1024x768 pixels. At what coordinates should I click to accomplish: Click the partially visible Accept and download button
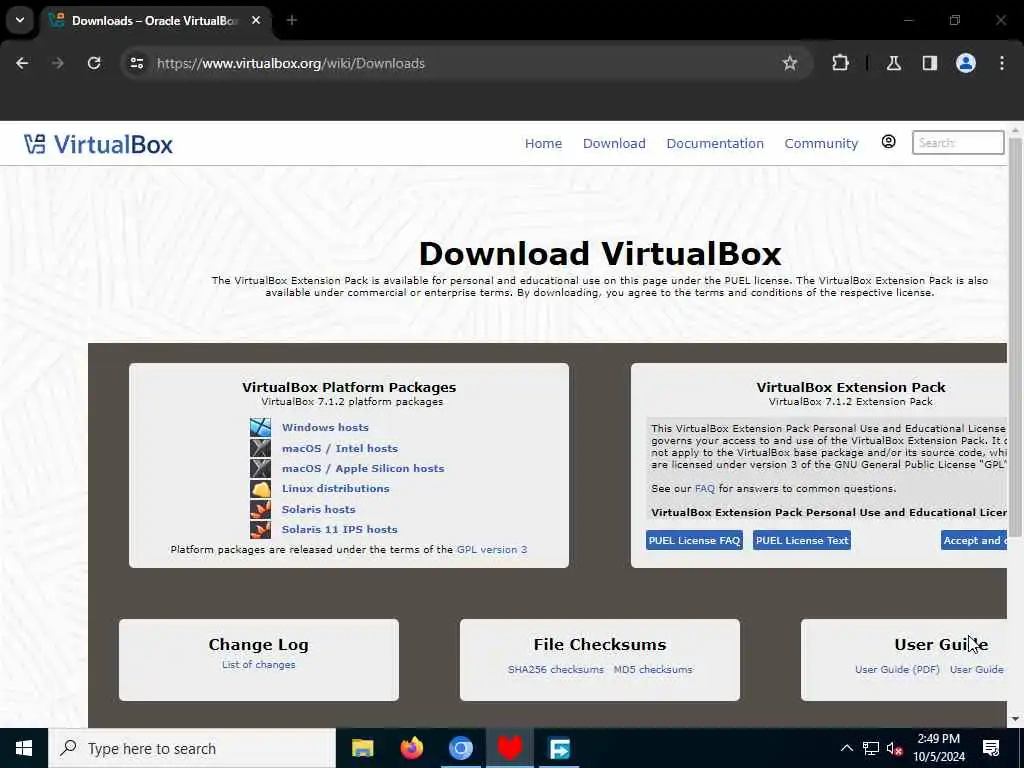(x=974, y=540)
